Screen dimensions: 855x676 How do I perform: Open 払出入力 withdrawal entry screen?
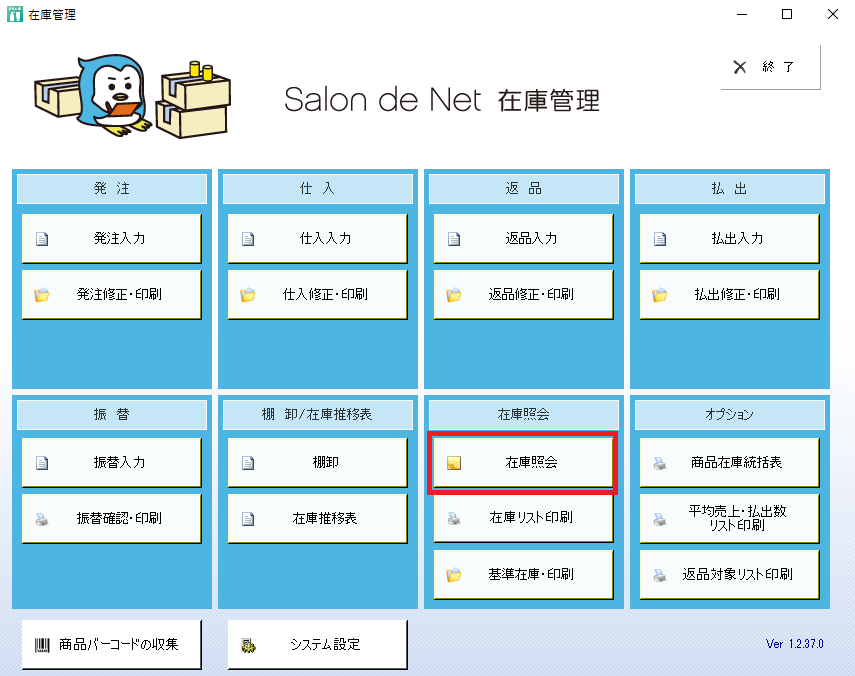[729, 239]
